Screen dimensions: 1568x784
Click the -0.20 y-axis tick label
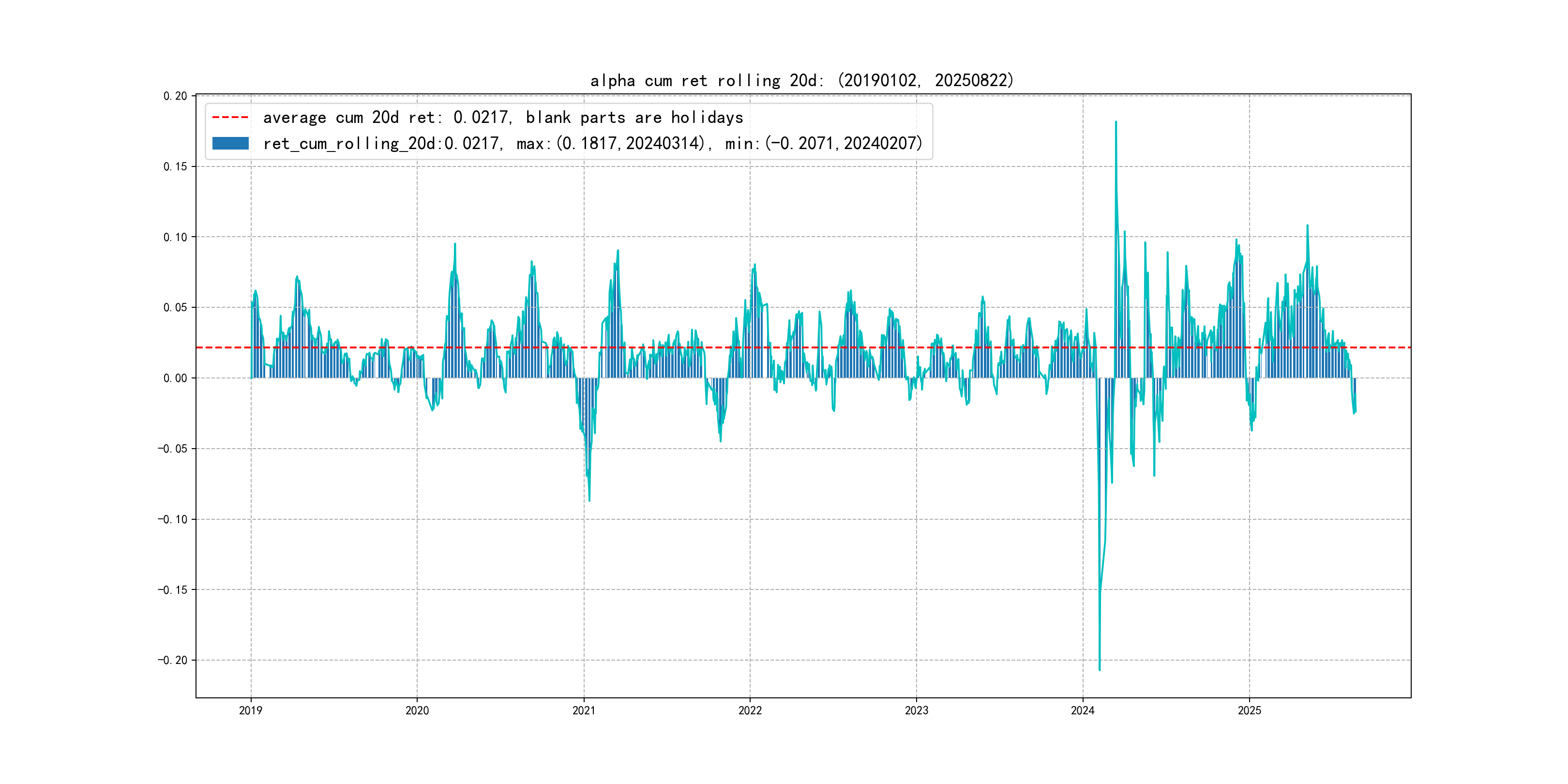(173, 661)
